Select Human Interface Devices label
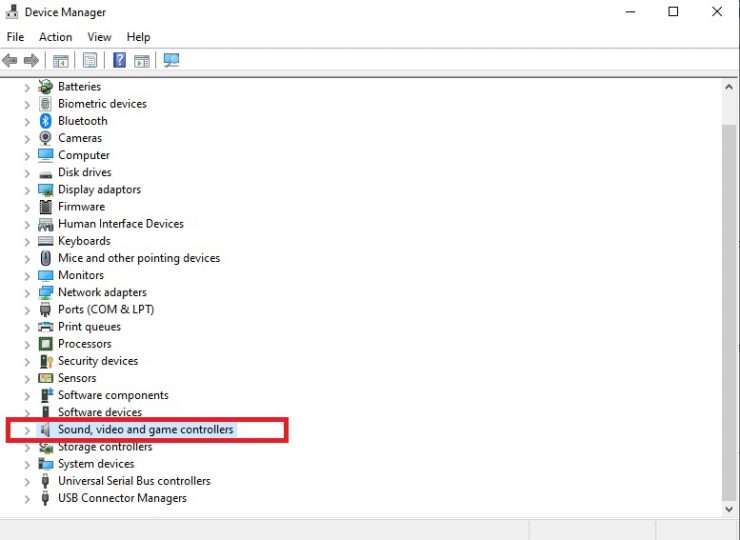 121,224
